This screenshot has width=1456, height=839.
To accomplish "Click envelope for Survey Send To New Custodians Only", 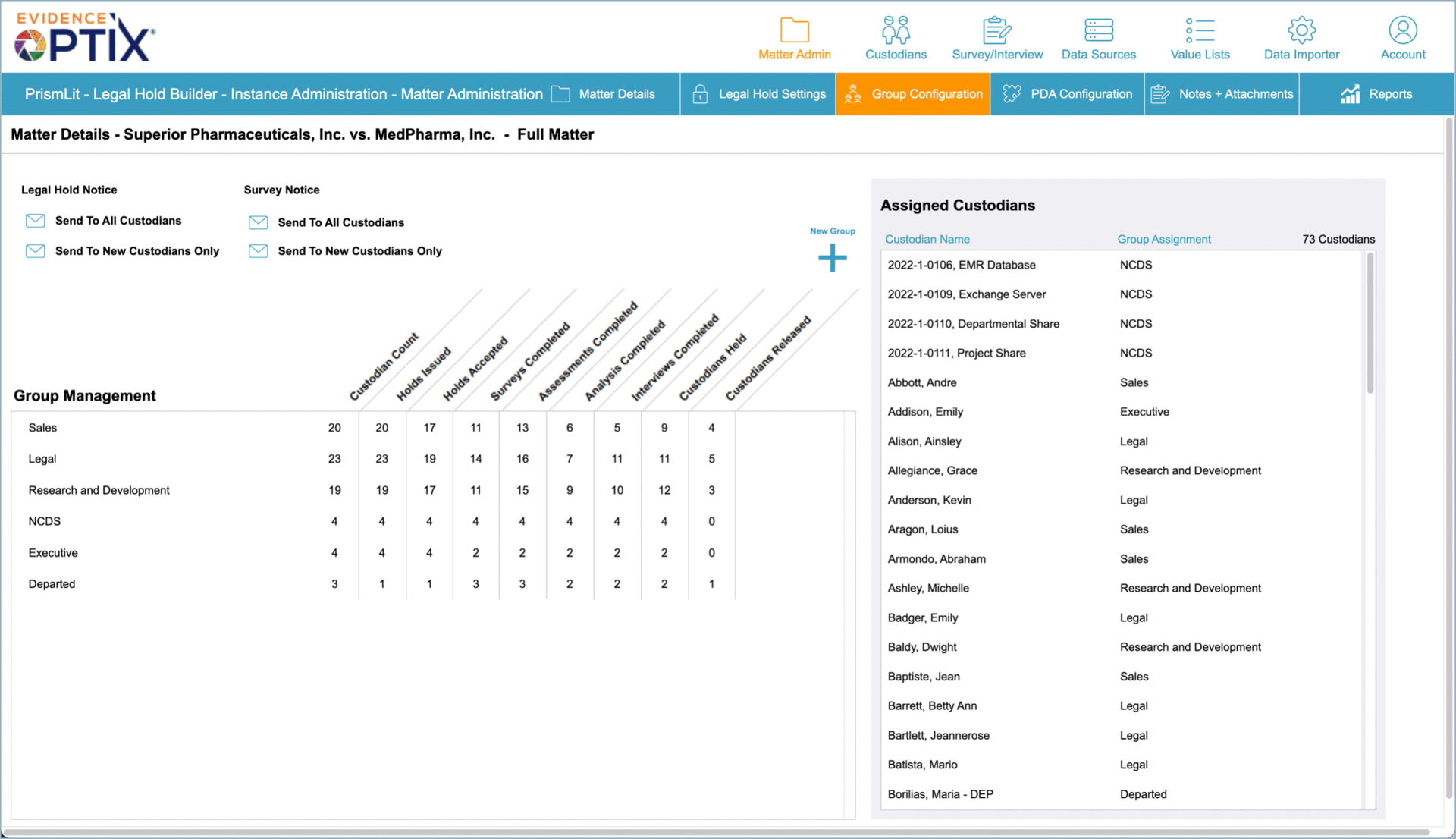I will (259, 251).
